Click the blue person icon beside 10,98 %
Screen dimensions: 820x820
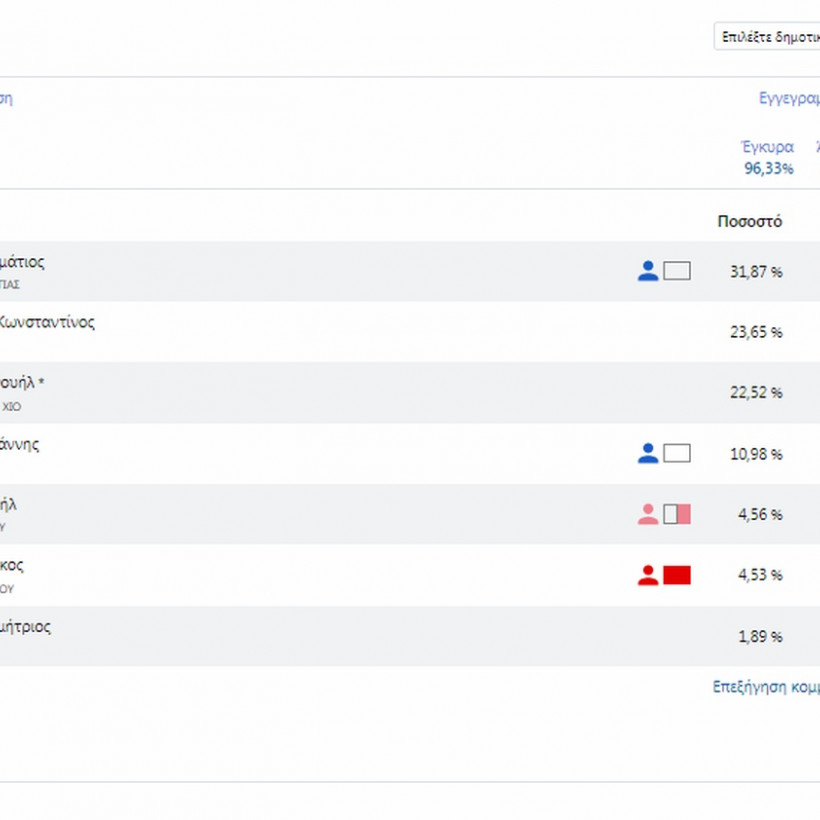point(648,453)
